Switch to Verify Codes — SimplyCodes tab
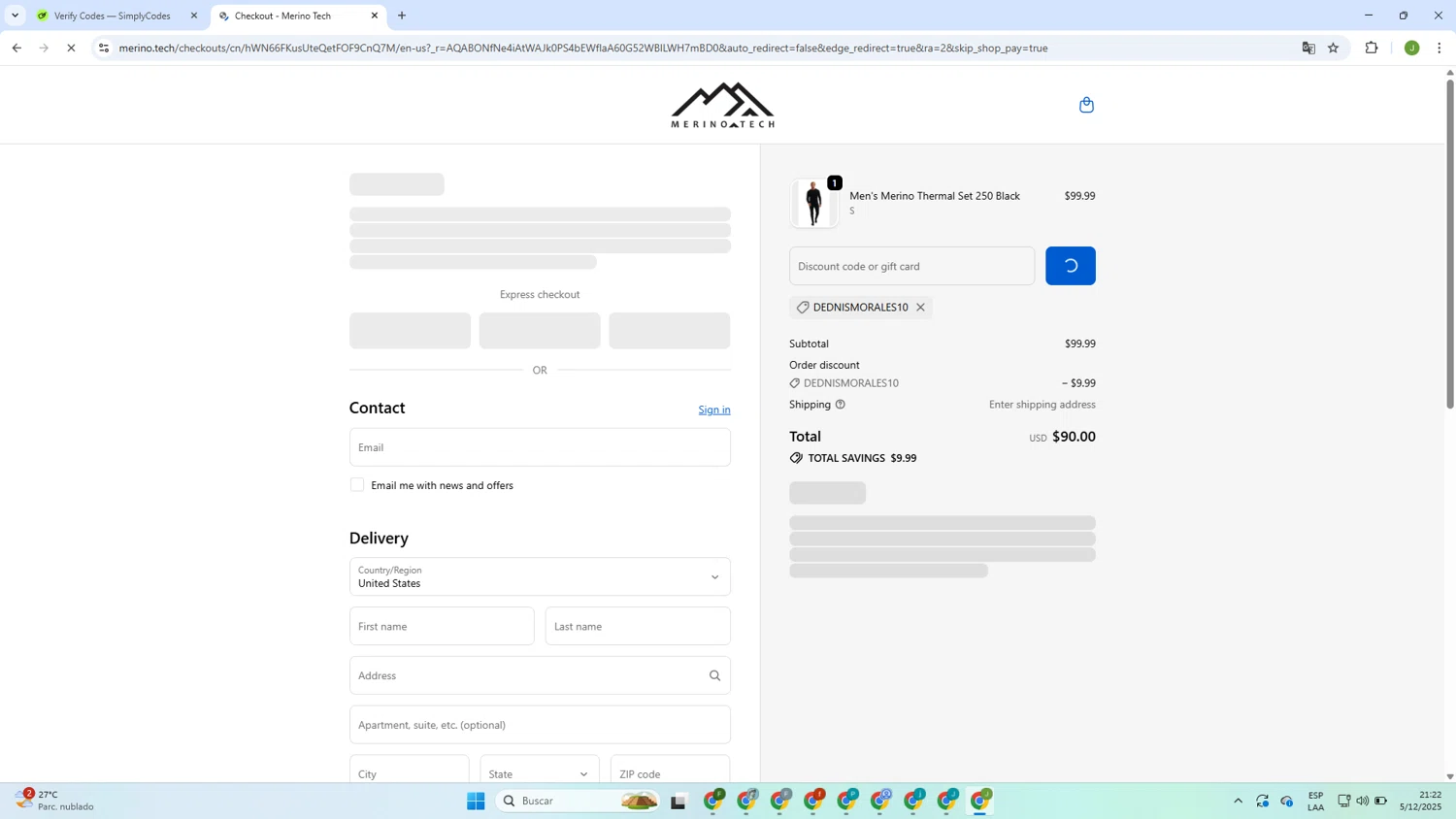The image size is (1456, 819). pos(112,16)
